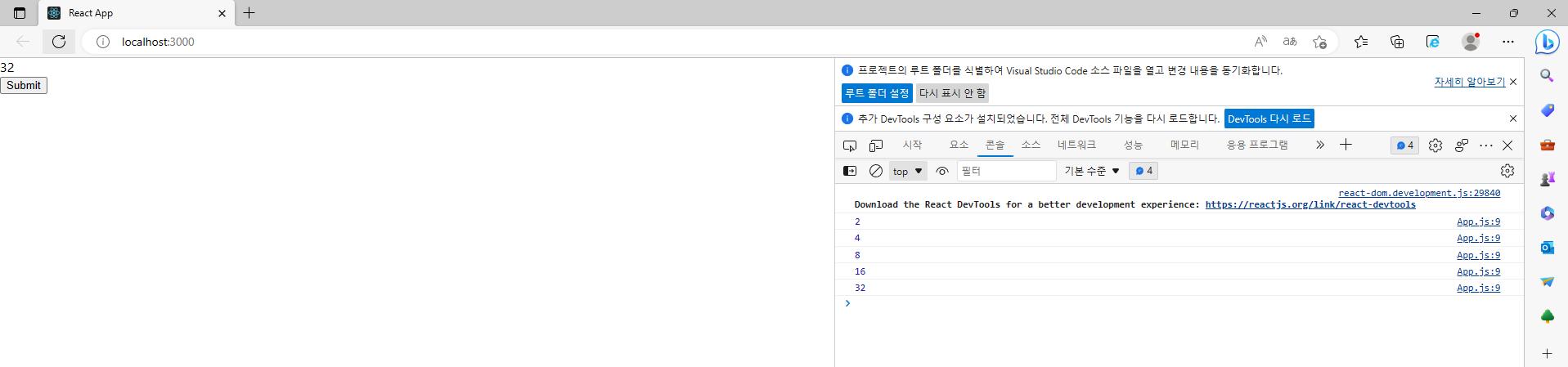Open DevTools customize and control menu
Image resolution: width=1568 pixels, height=367 pixels.
click(1486, 145)
